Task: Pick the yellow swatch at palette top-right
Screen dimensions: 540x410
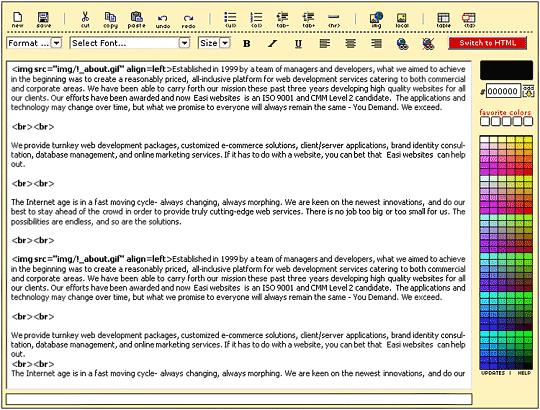Action: [x=528, y=139]
